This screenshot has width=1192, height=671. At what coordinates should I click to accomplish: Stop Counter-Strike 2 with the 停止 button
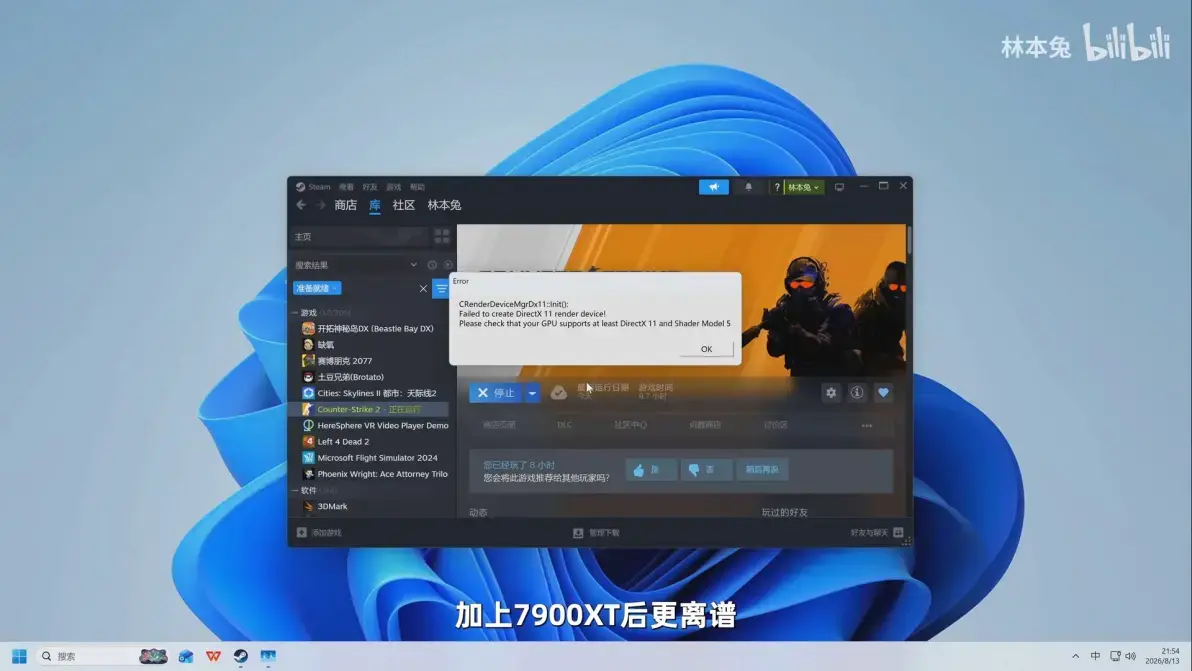click(496, 393)
